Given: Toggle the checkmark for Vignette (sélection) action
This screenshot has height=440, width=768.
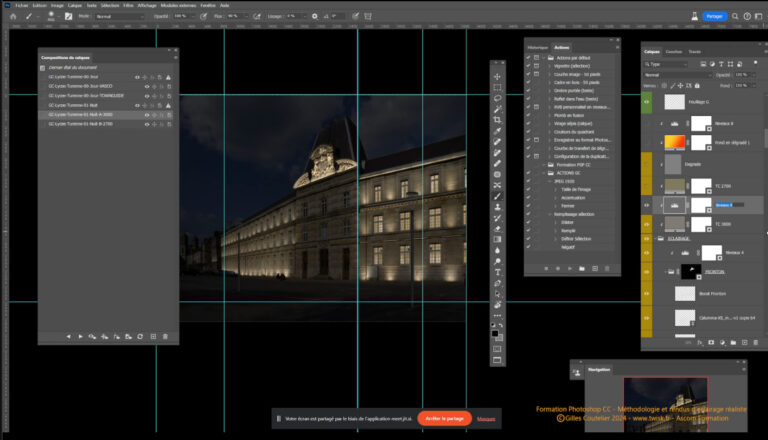Looking at the screenshot, I should click(x=529, y=64).
